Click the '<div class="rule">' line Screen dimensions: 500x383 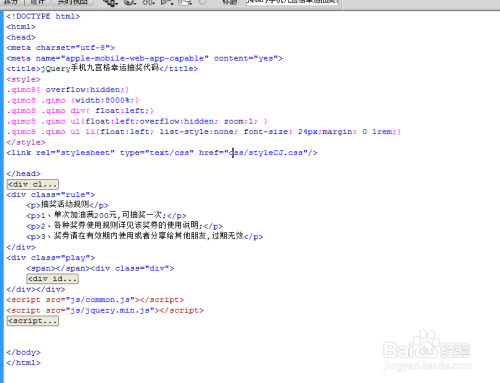pyautogui.click(x=51, y=195)
